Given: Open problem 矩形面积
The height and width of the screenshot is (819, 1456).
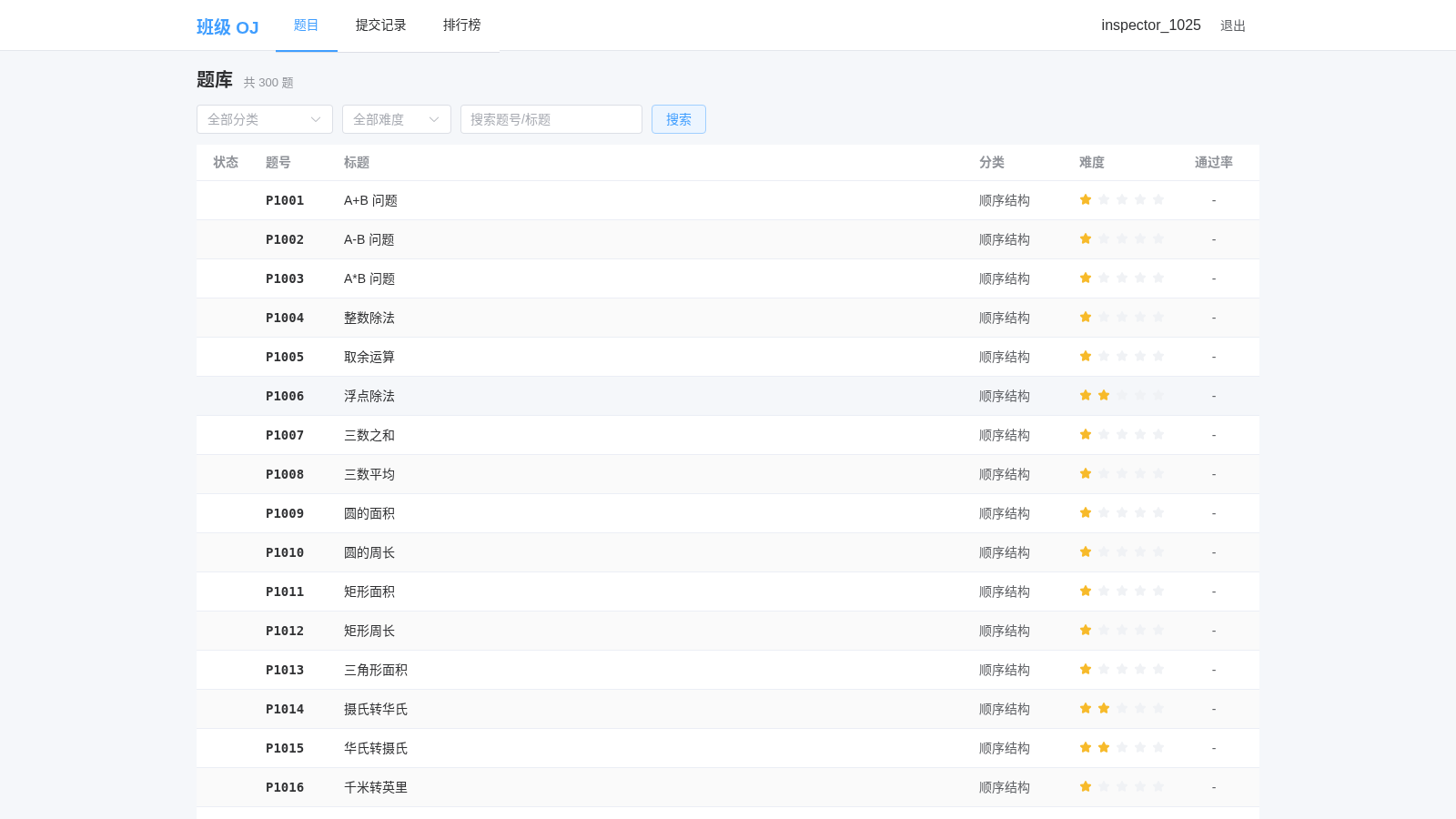Looking at the screenshot, I should pyautogui.click(x=369, y=591).
